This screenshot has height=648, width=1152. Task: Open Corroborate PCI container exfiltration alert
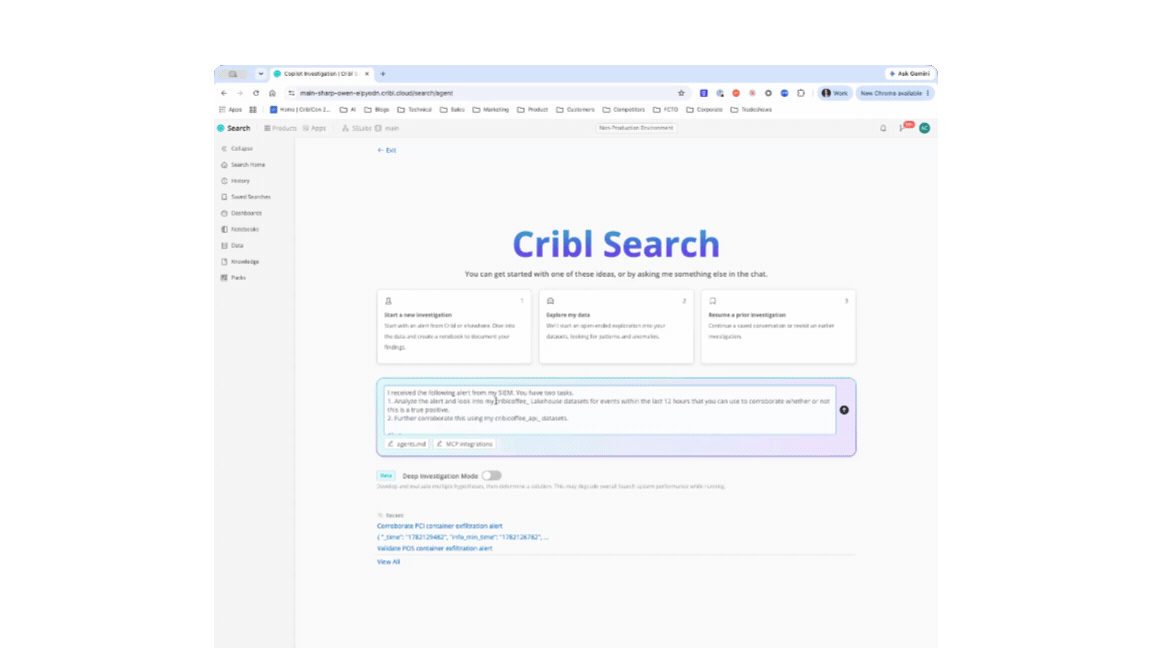[439, 526]
